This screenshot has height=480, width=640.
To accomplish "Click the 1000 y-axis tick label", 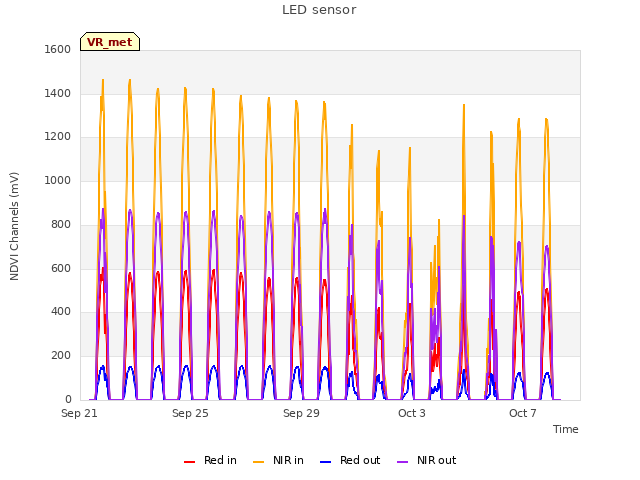I will tap(58, 180).
